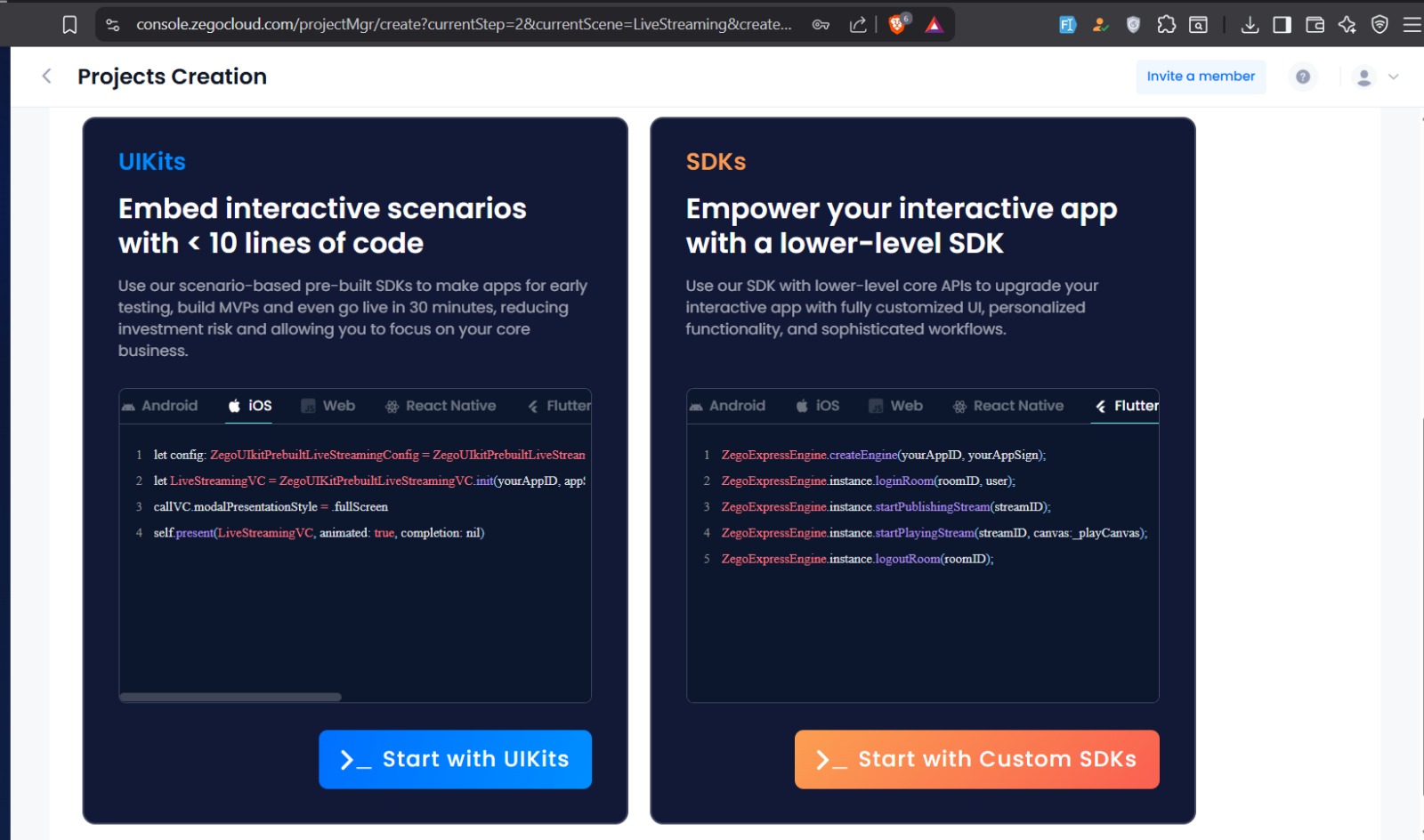Click the Start with UIKits button
The height and width of the screenshot is (840, 1424).
coord(455,759)
